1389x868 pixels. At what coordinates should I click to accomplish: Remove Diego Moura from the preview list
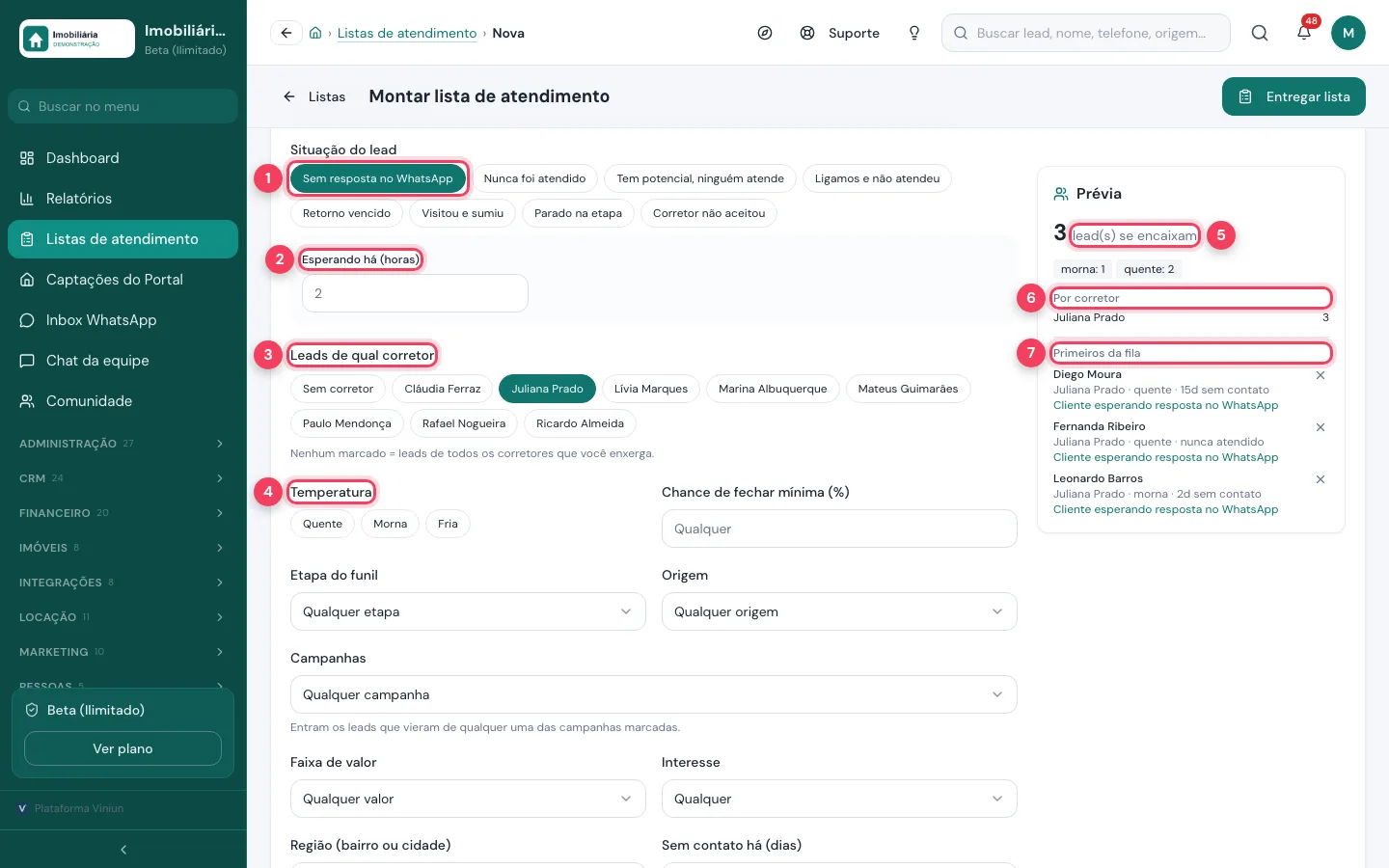(x=1321, y=375)
